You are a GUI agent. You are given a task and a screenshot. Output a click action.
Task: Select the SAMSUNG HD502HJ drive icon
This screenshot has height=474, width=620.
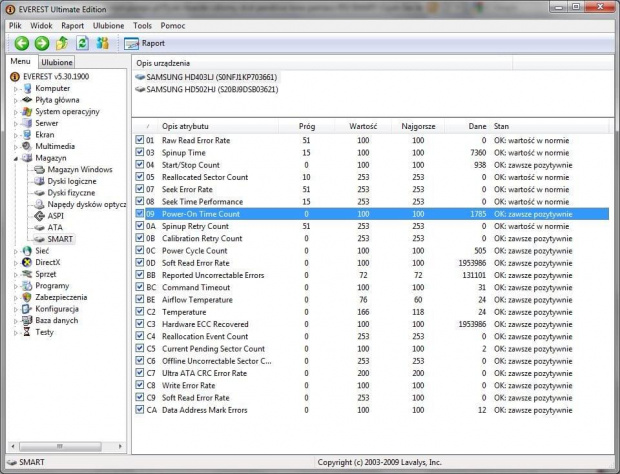pos(140,89)
